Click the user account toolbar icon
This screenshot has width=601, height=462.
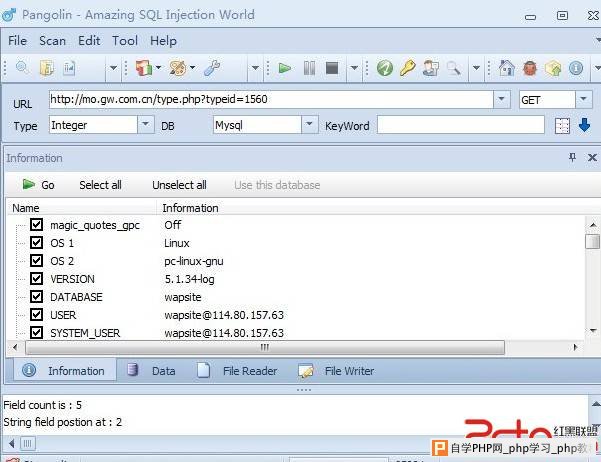click(x=431, y=68)
